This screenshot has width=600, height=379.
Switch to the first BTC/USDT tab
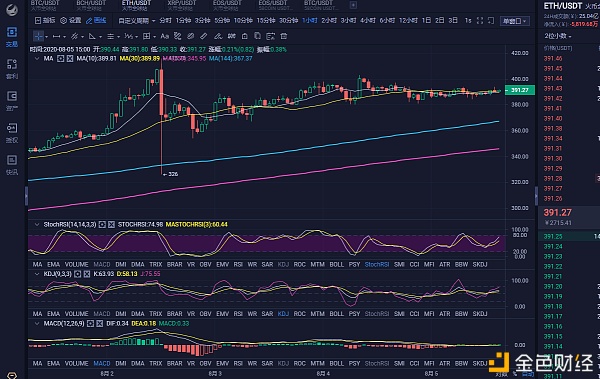click(45, 5)
